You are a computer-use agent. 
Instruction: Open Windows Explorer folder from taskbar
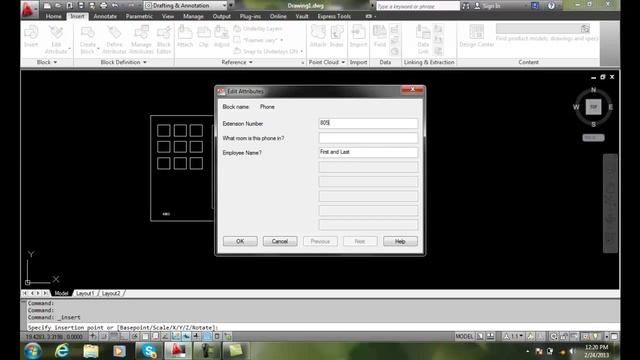(91, 351)
